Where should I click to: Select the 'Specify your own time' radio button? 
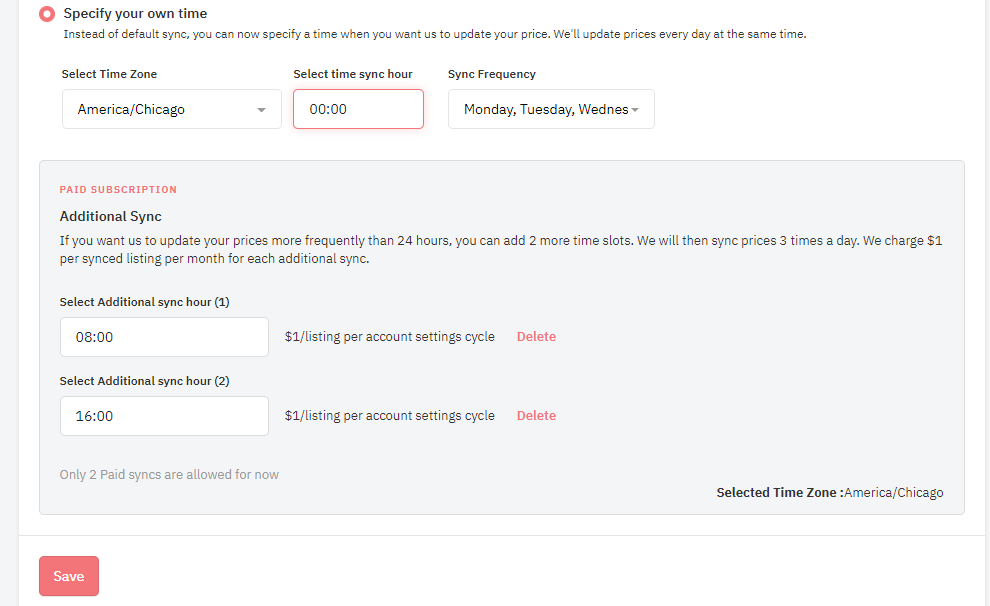click(47, 14)
